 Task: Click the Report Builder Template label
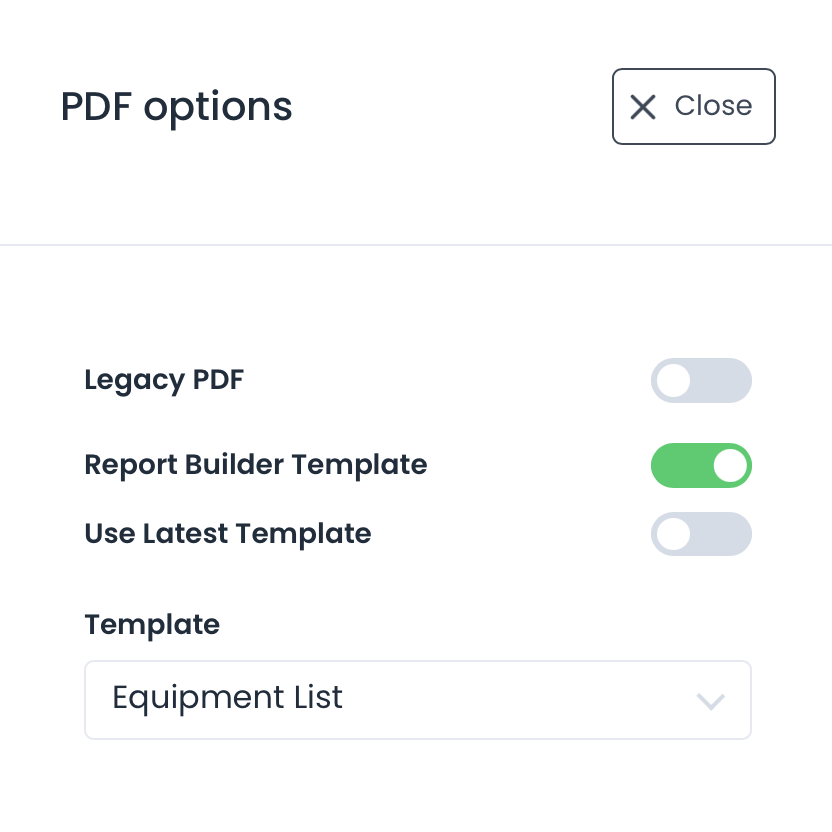[255, 465]
